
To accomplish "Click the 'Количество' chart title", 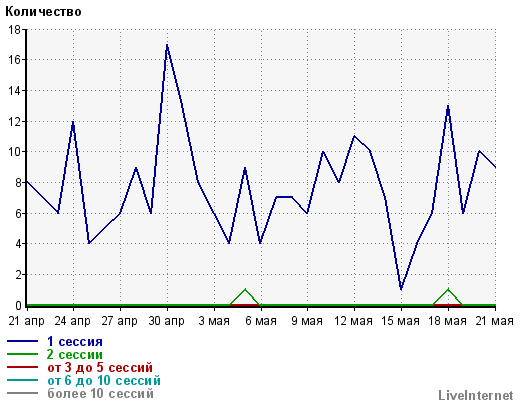I will click(43, 12).
